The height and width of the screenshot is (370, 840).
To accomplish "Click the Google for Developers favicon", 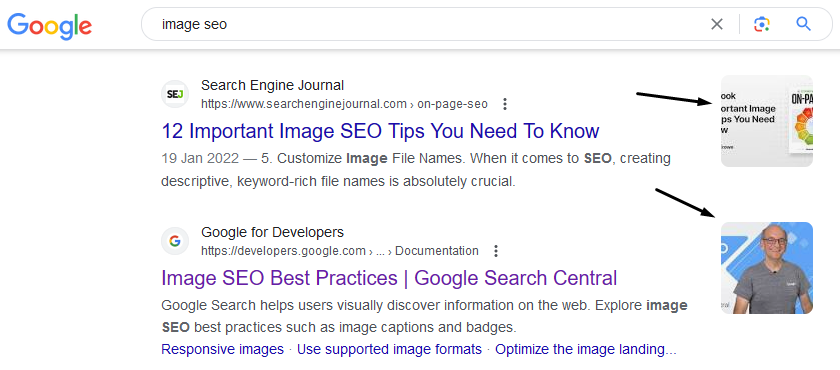I will [175, 241].
